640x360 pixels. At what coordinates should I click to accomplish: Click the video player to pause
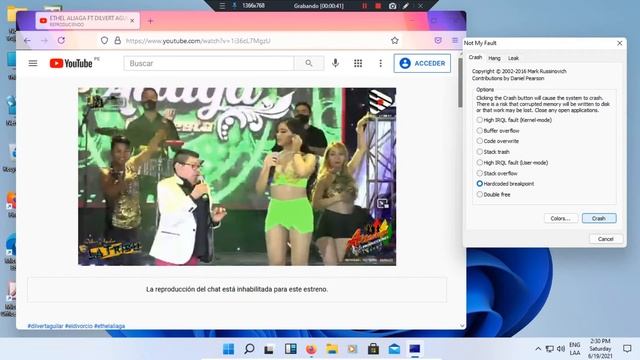tap(237, 176)
